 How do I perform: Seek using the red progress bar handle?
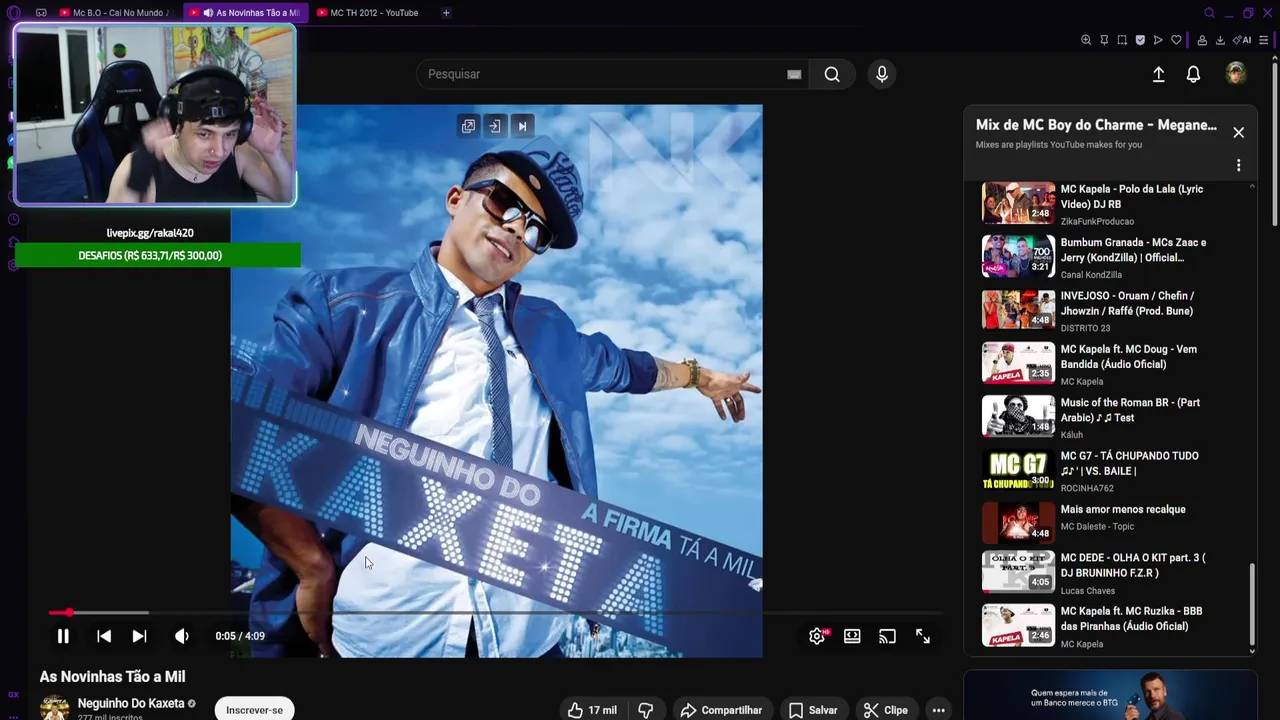point(69,612)
